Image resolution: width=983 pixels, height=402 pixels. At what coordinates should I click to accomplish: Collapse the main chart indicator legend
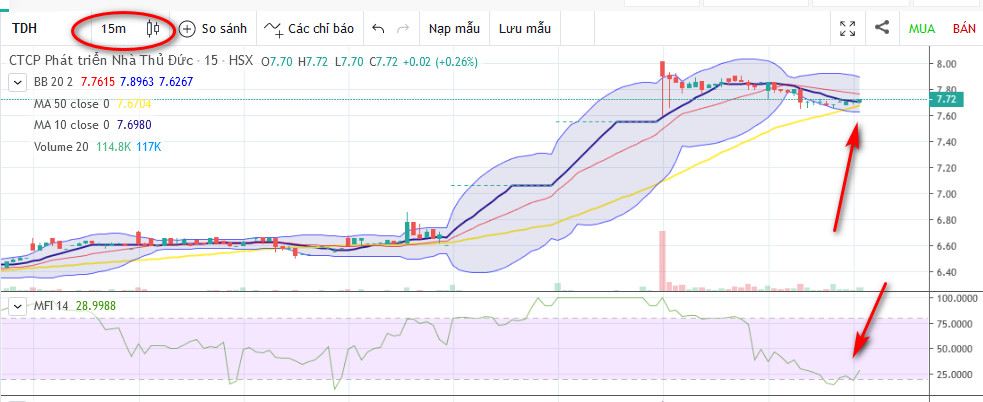click(x=18, y=82)
